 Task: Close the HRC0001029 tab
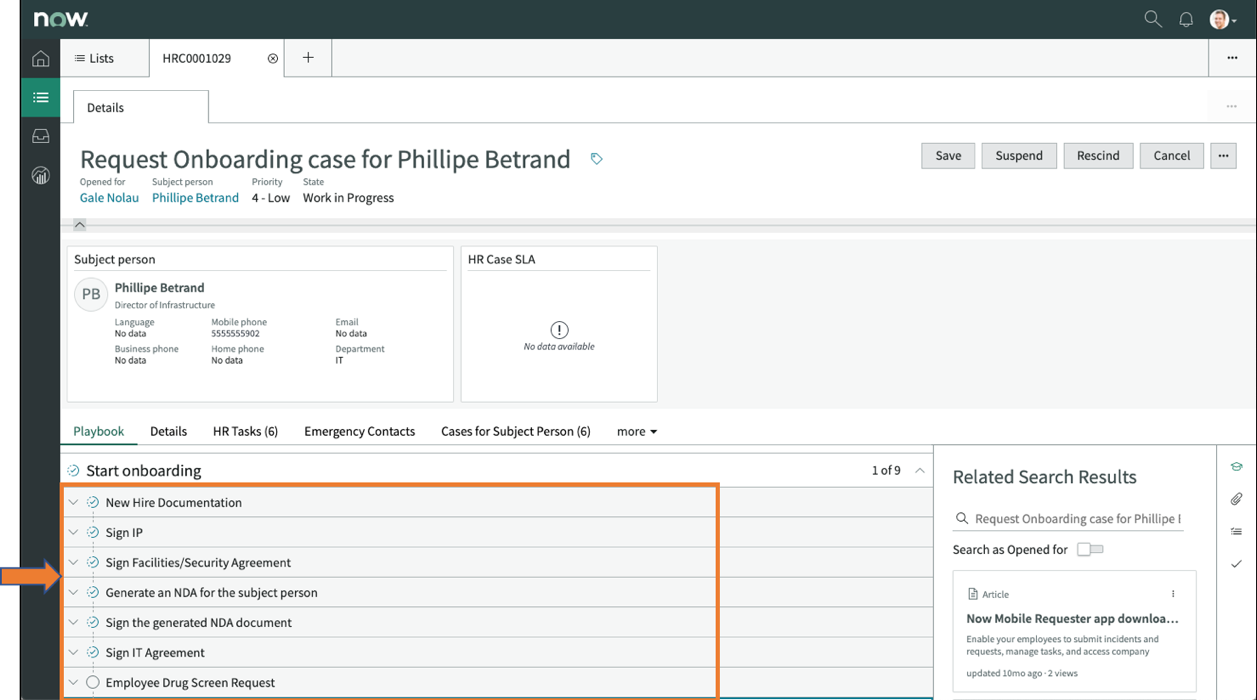tap(272, 59)
